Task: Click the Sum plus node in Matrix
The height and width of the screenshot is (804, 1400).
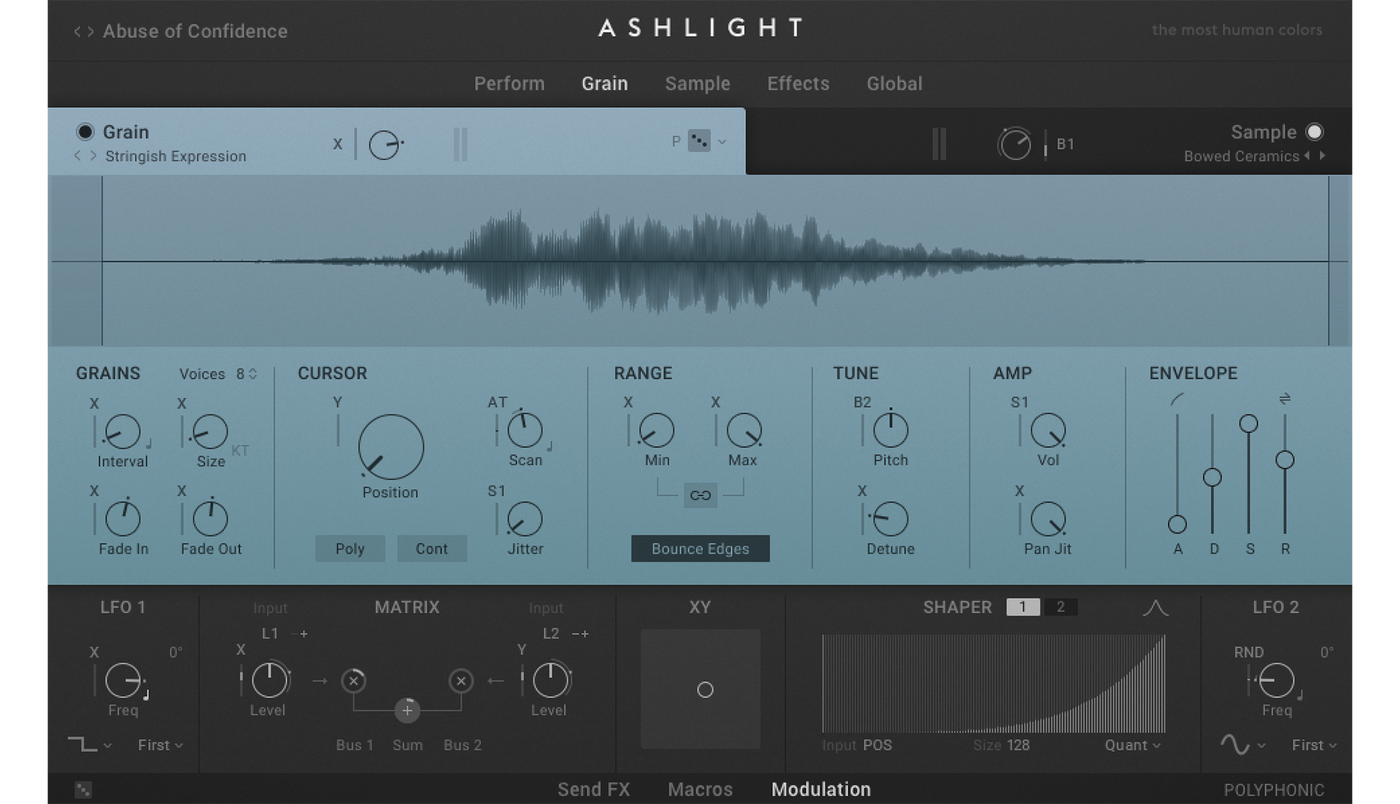Action: [x=407, y=710]
